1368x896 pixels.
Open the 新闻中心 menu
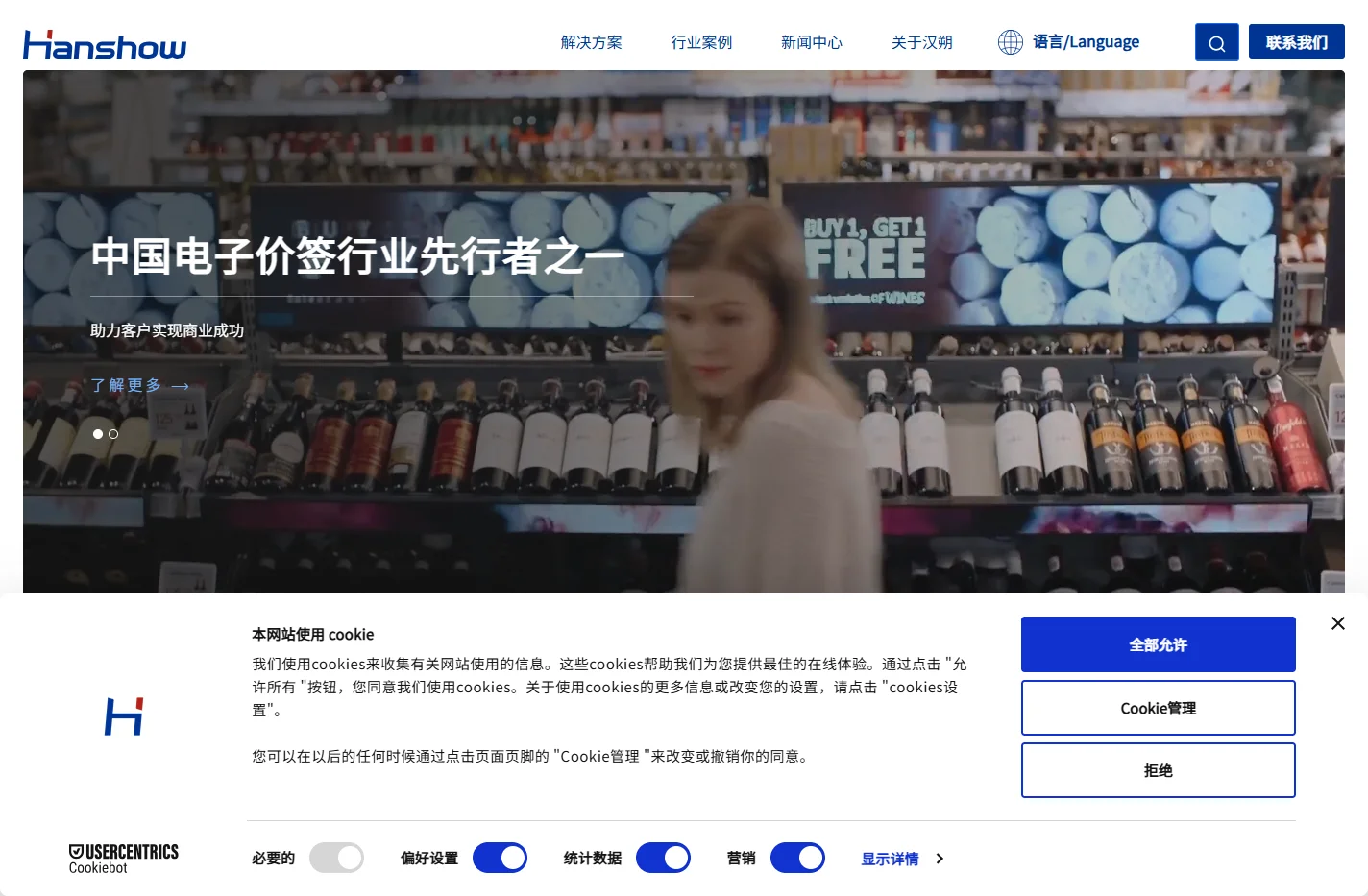tap(812, 42)
